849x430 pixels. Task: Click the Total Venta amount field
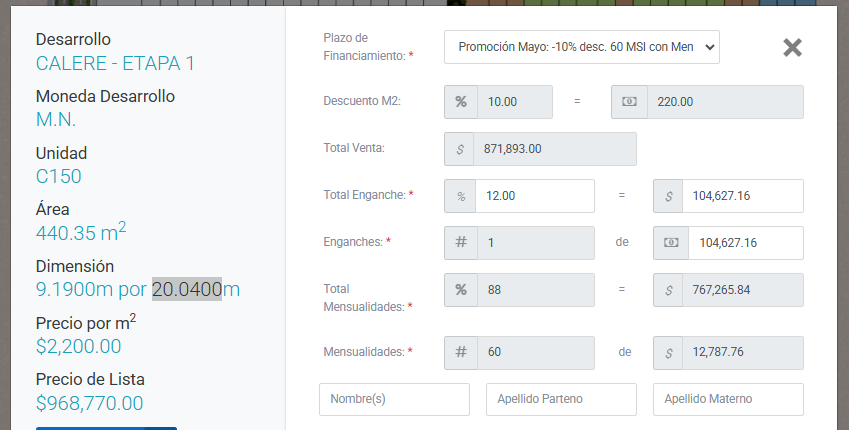pyautogui.click(x=555, y=149)
